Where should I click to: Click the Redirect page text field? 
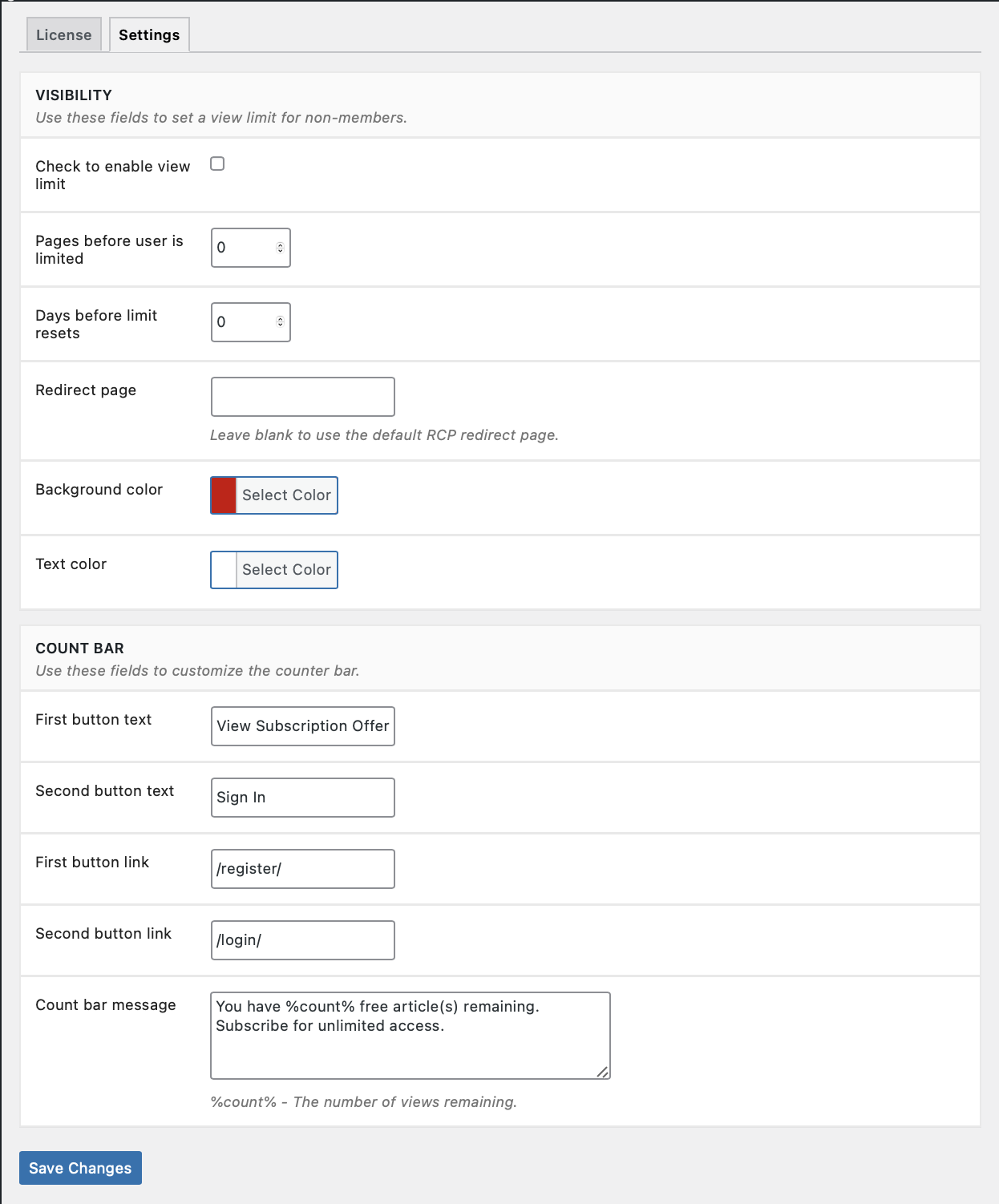click(303, 397)
